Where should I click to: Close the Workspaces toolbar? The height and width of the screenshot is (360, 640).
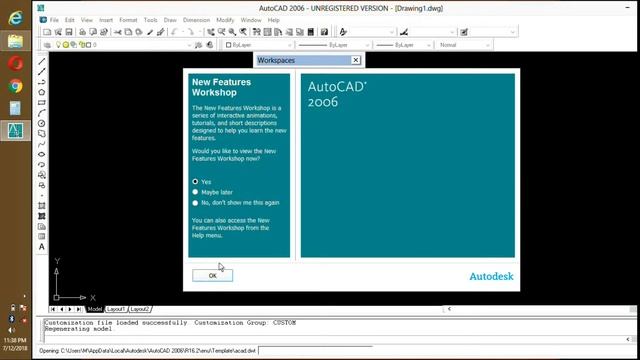(x=356, y=60)
